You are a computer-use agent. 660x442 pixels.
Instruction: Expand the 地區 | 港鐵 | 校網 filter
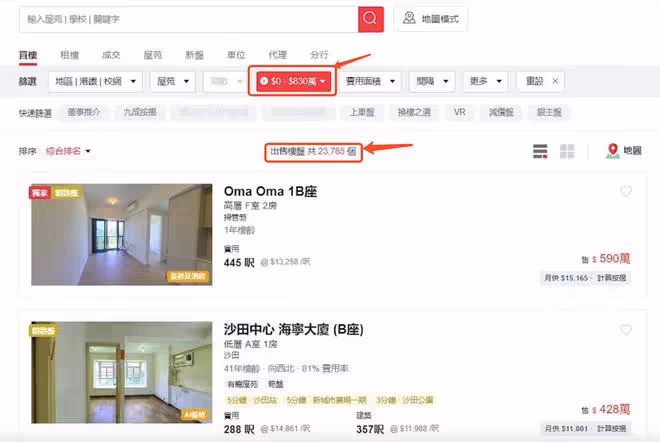tap(96, 81)
